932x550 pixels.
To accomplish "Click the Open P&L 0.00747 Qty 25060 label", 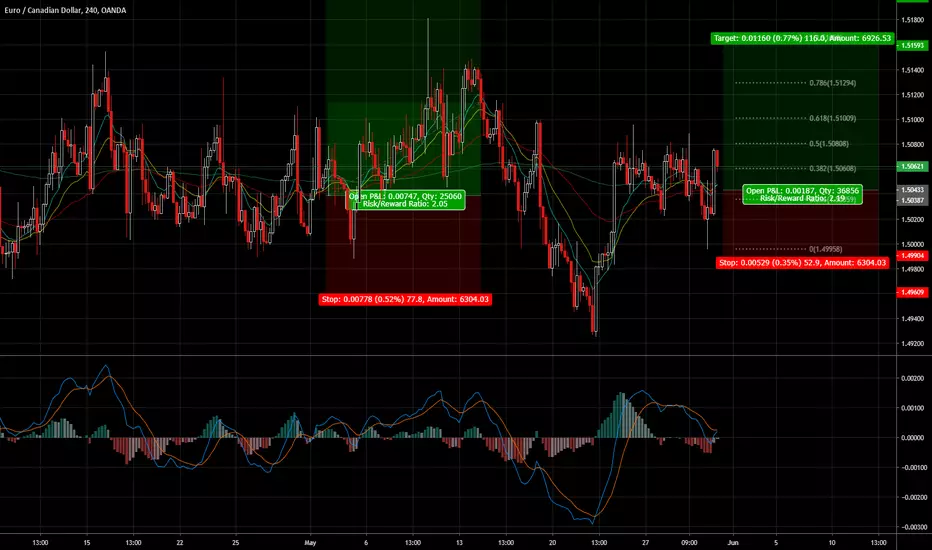I will click(405, 200).
